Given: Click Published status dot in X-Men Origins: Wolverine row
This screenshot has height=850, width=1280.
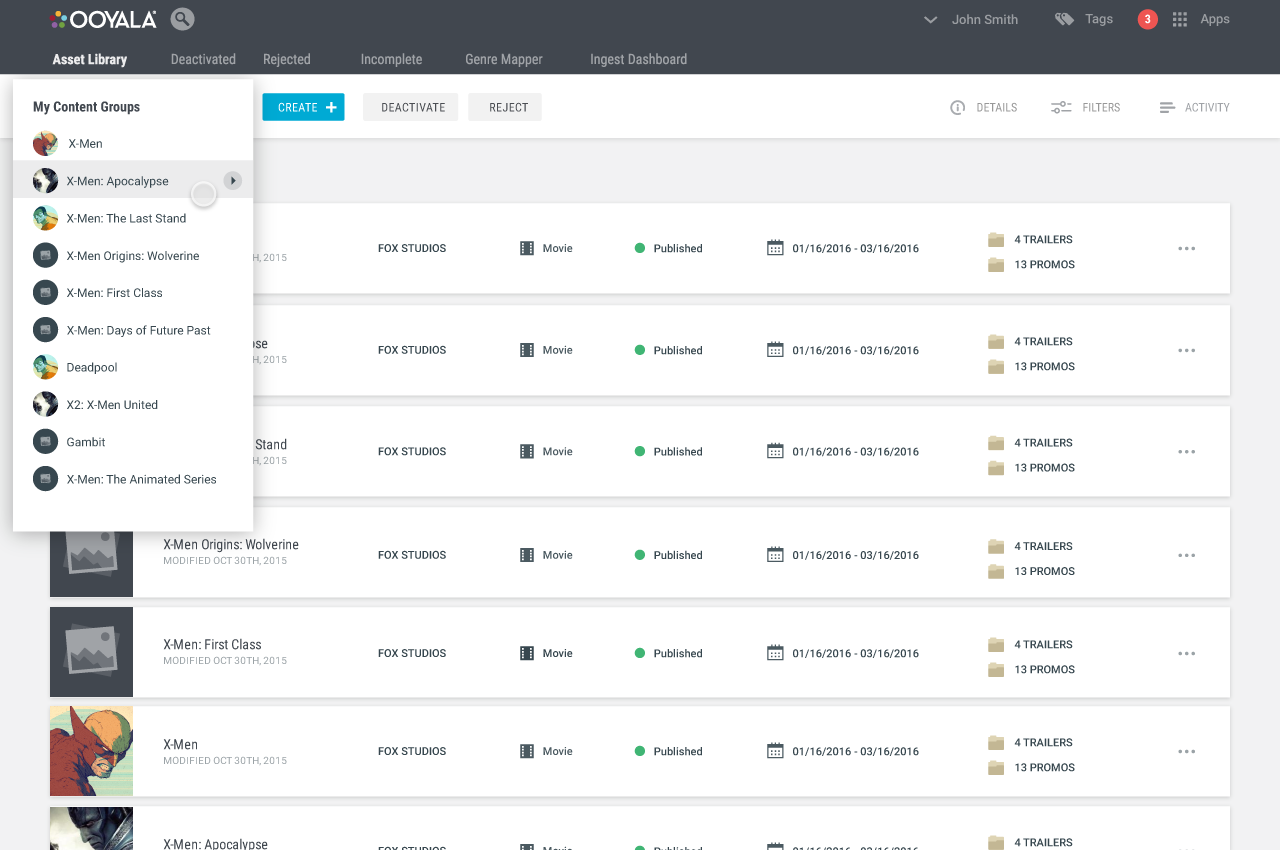Looking at the screenshot, I should click(640, 555).
